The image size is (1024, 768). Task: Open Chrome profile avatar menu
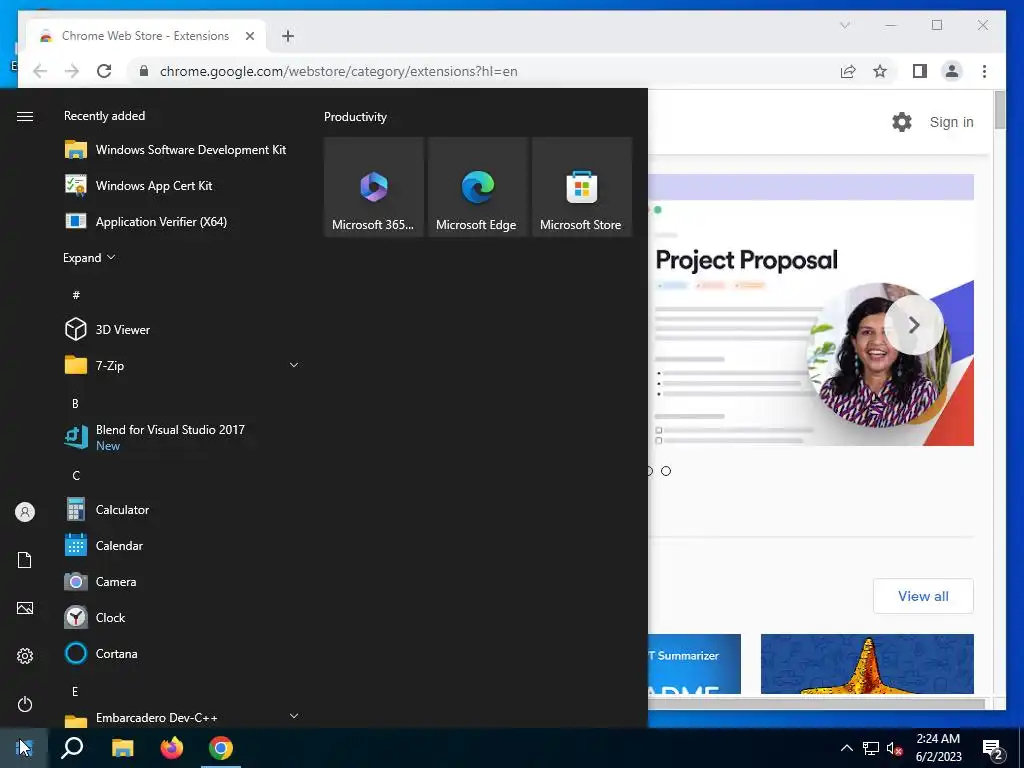[952, 71]
